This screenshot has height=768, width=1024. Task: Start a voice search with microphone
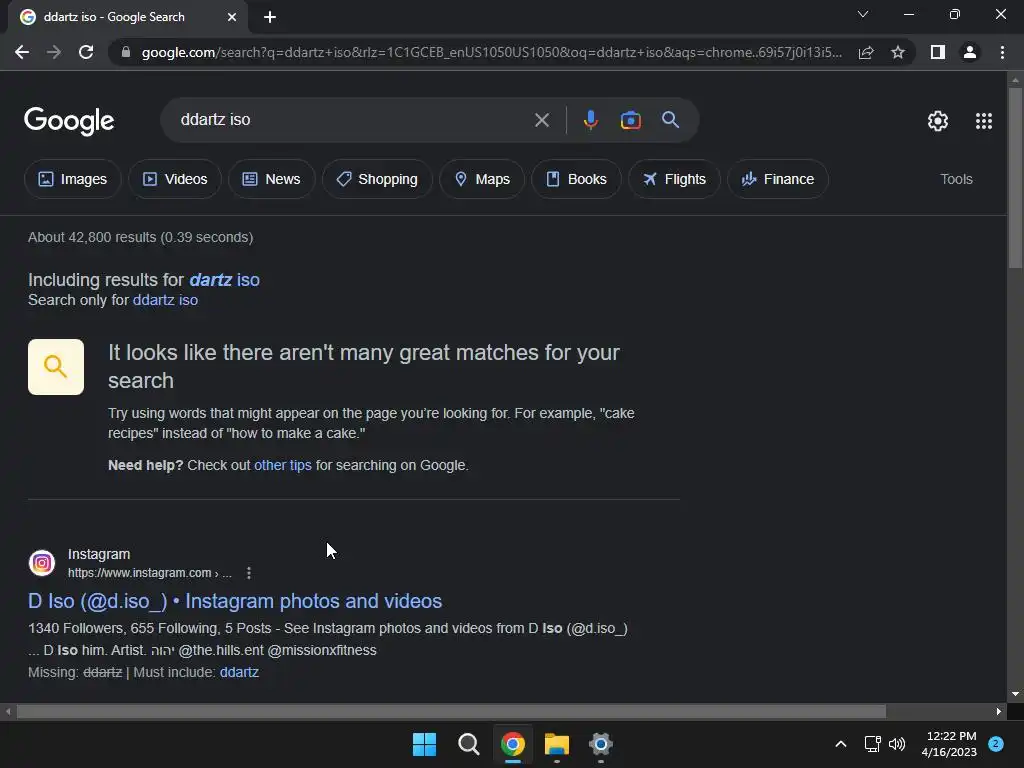click(590, 120)
